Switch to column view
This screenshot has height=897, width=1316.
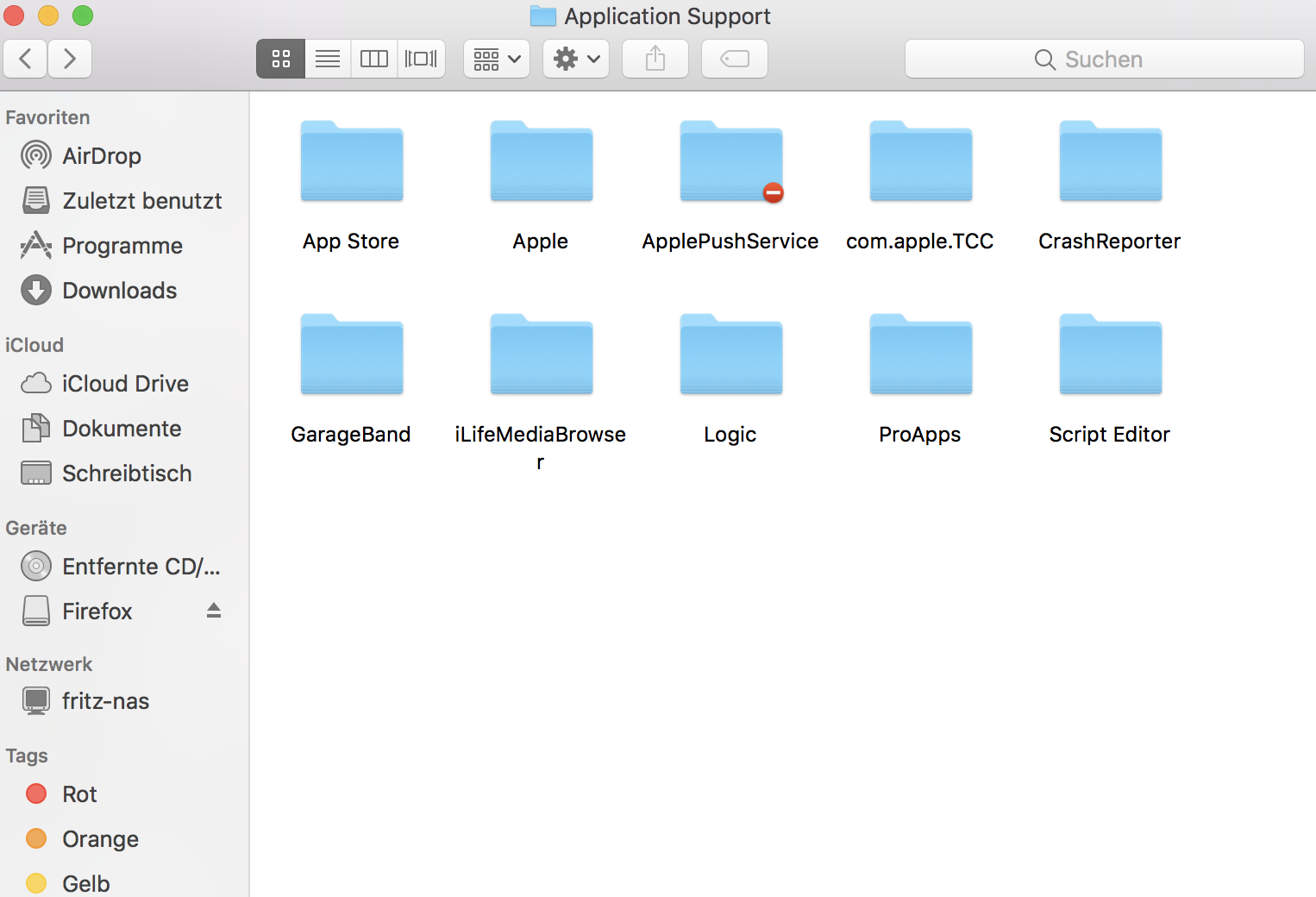374,59
